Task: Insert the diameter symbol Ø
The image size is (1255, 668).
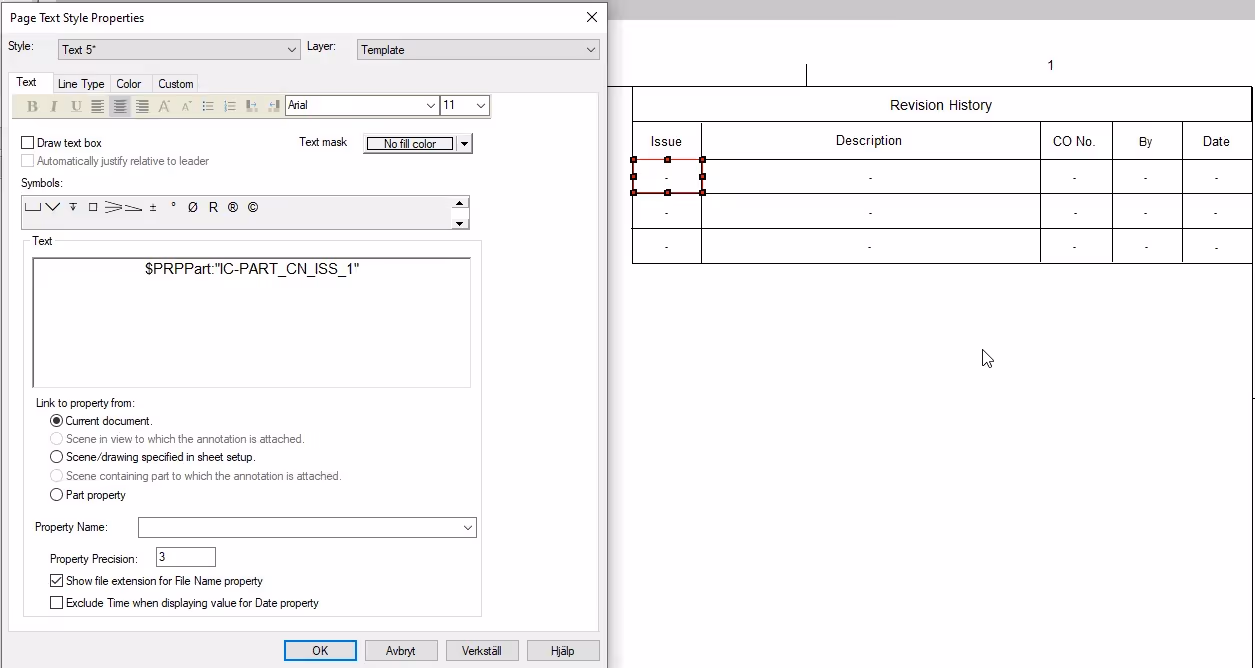Action: tap(192, 207)
